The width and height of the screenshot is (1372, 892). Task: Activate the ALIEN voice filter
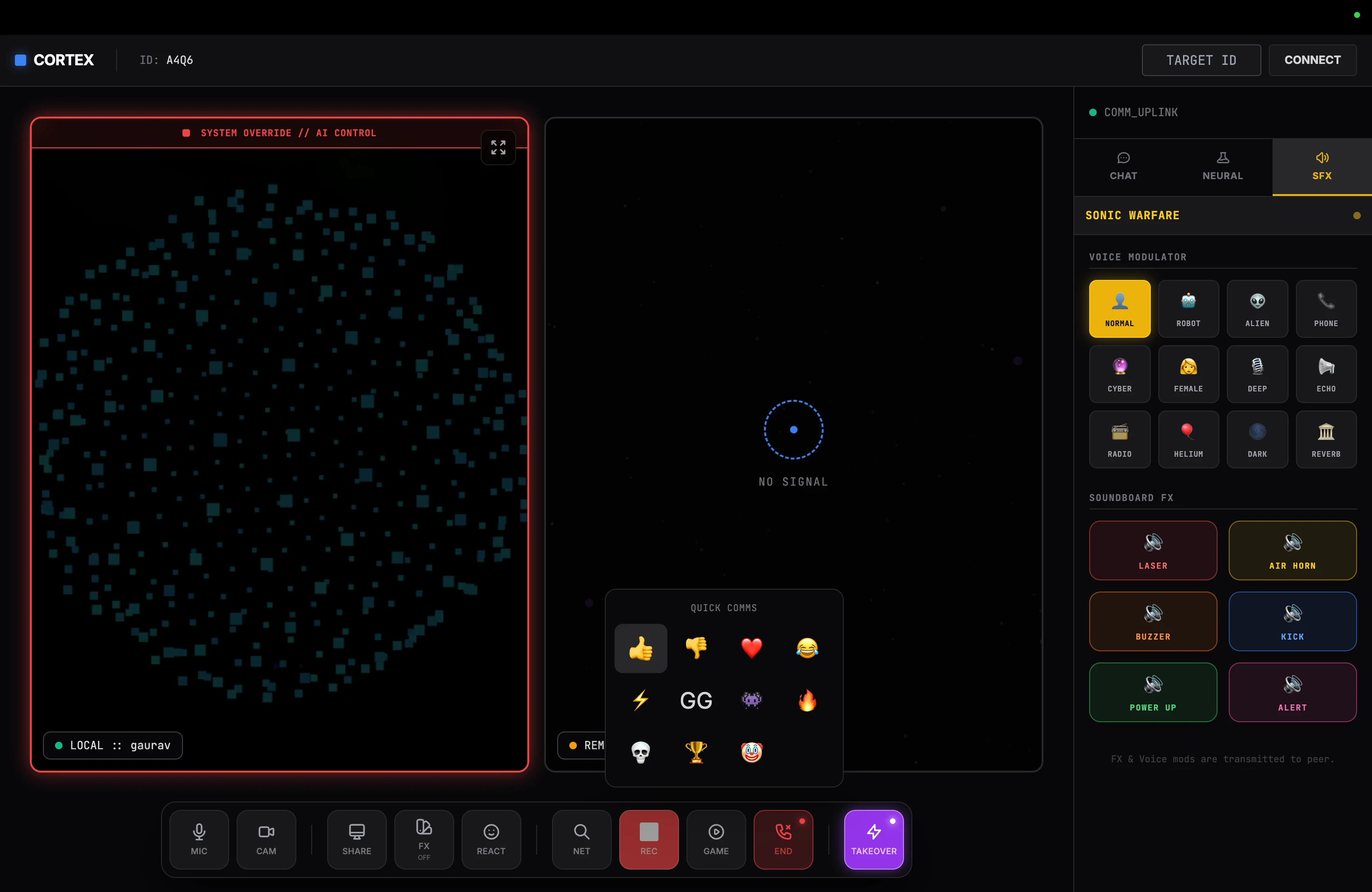click(1257, 309)
